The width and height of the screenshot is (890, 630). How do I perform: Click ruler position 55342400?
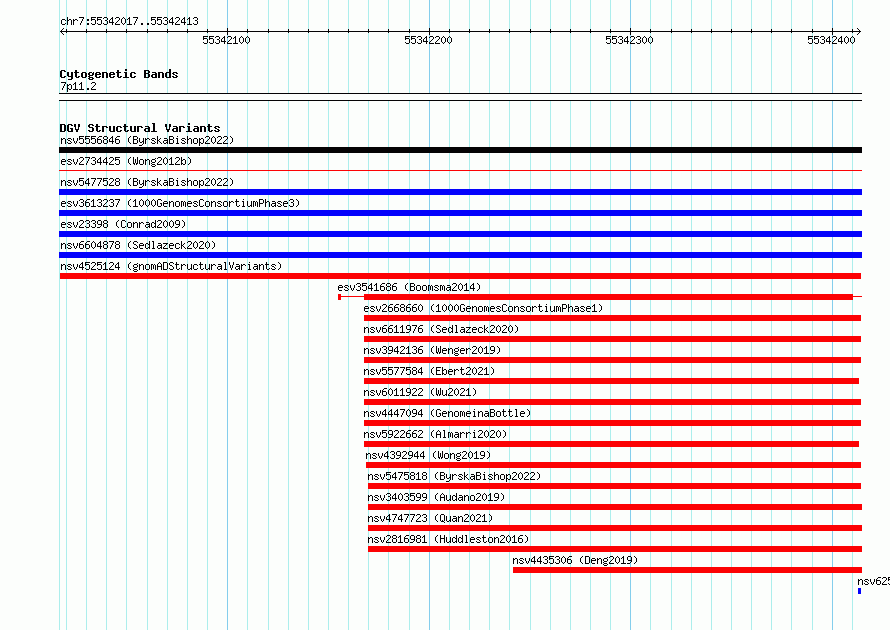point(831,40)
